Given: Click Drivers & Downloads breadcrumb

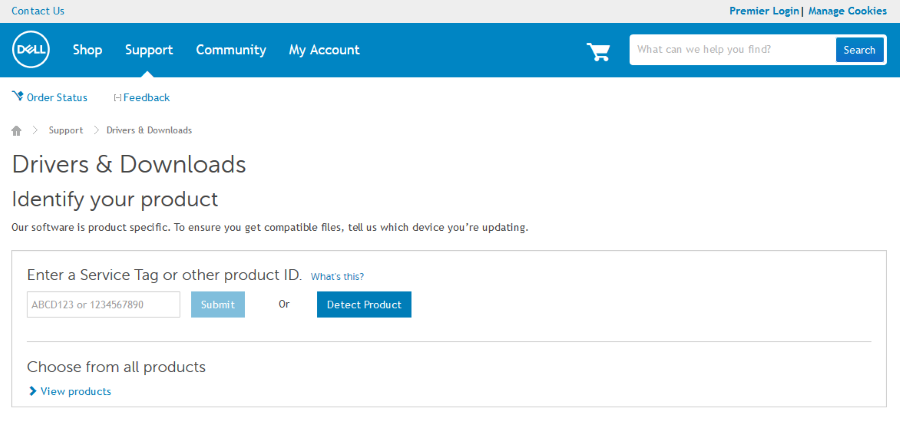Looking at the screenshot, I should [149, 130].
